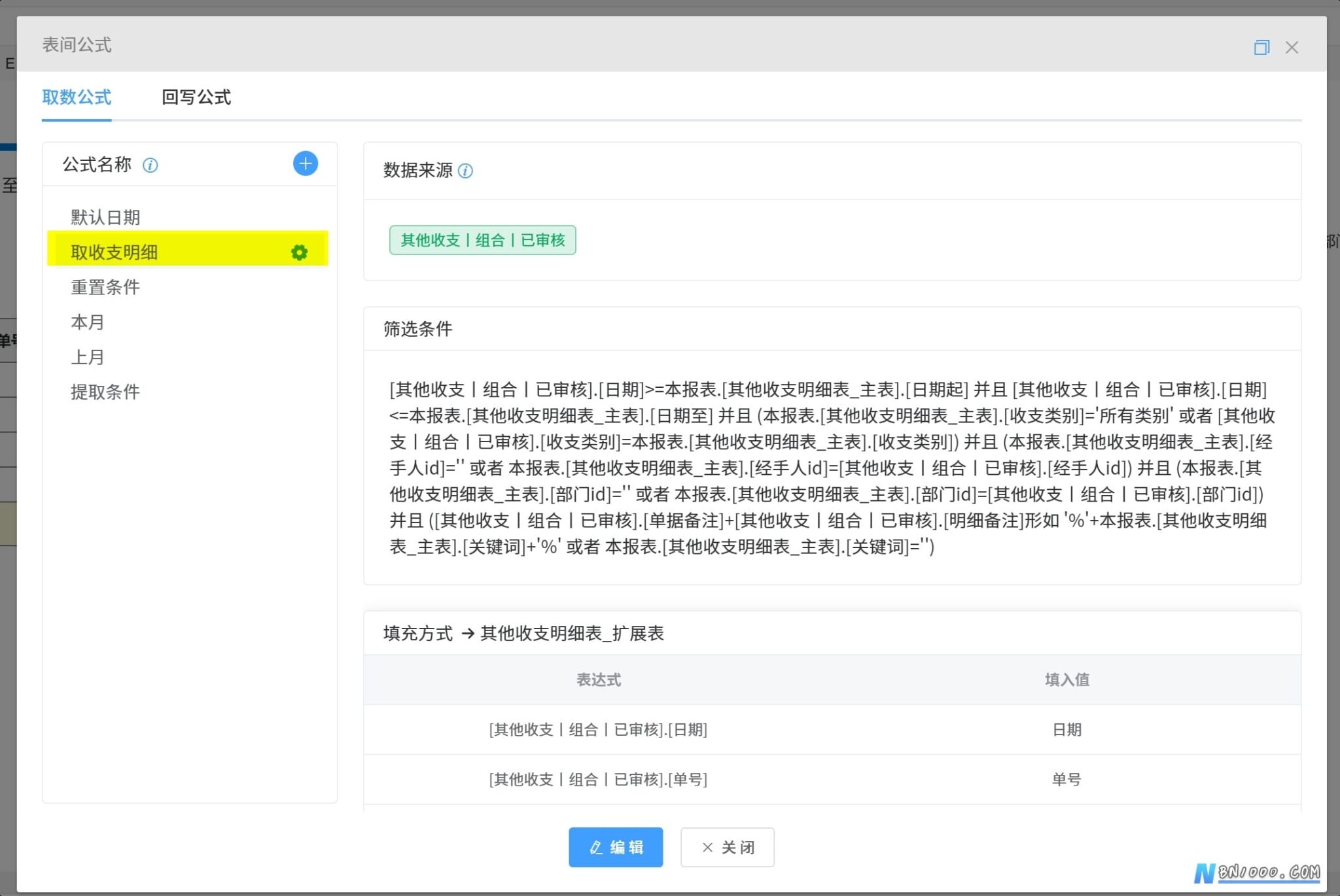
Task: Close the 表间公式 dialog with X icon
Action: (x=1291, y=47)
